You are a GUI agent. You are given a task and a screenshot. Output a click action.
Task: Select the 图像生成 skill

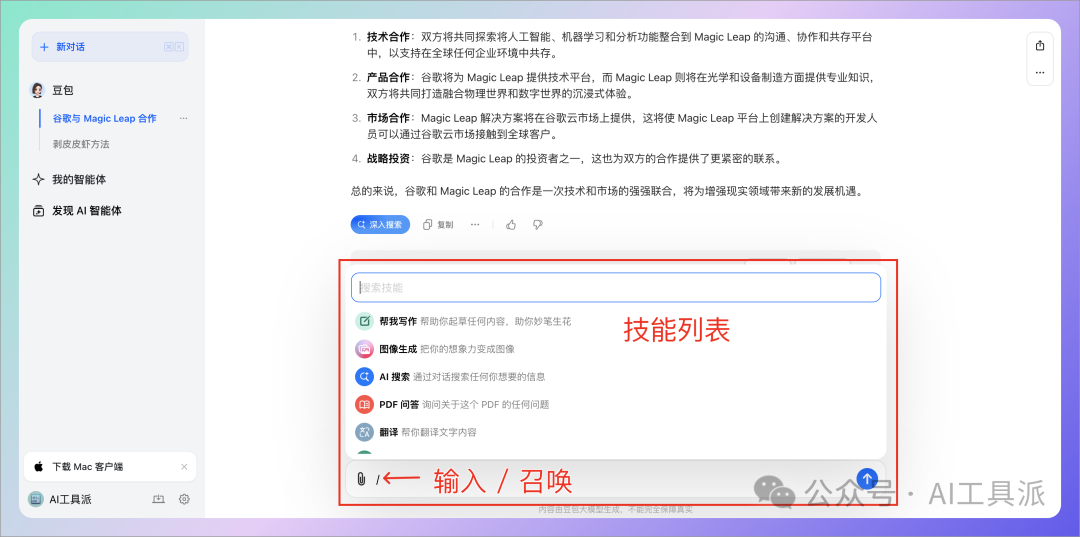(616, 349)
